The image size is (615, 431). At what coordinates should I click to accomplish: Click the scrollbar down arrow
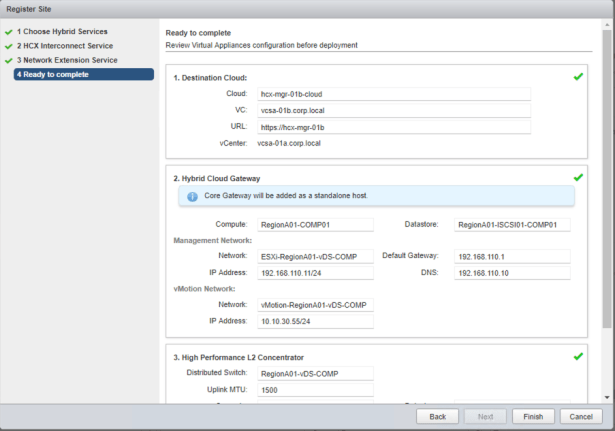tap(607, 397)
